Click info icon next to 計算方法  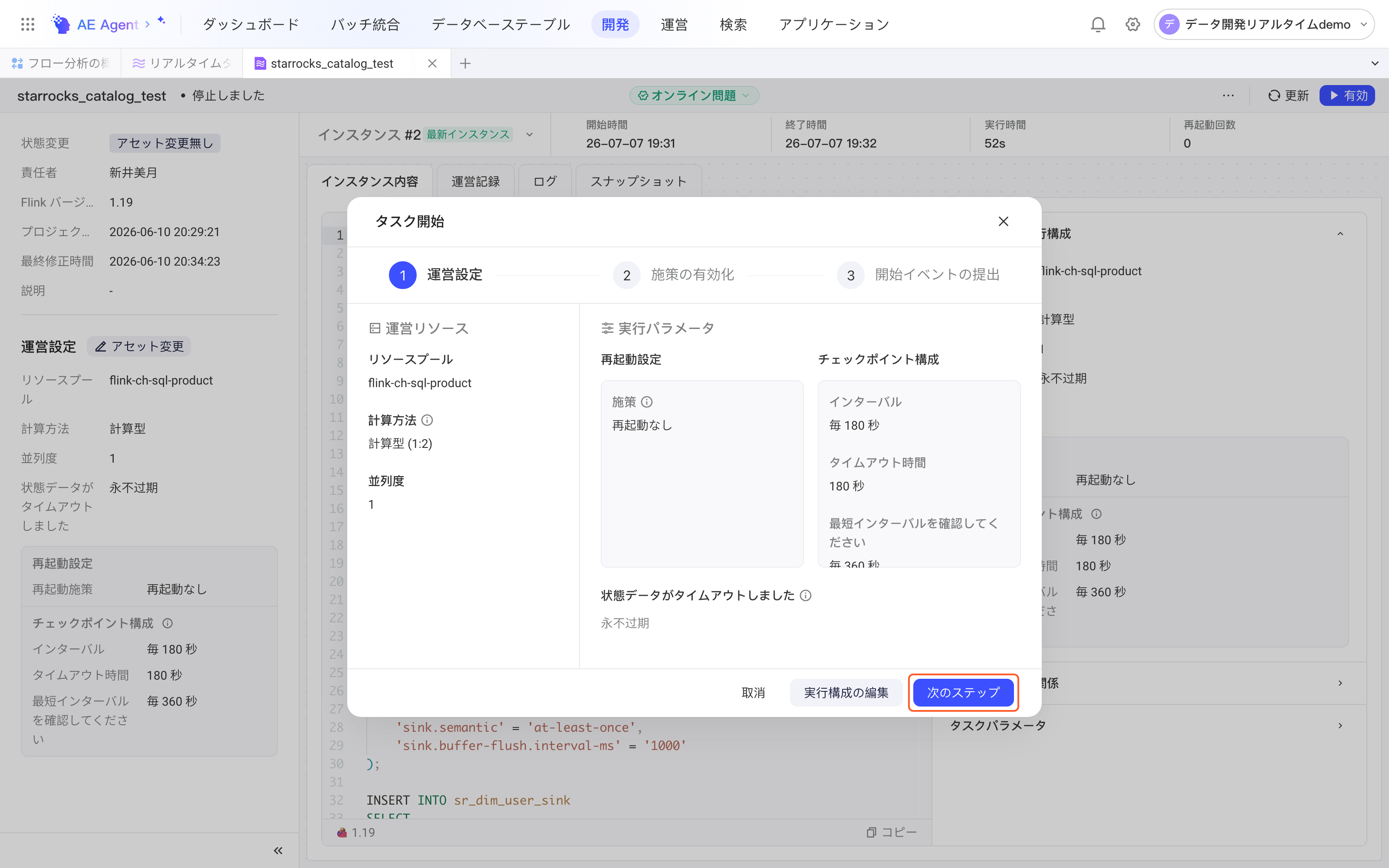tap(427, 420)
